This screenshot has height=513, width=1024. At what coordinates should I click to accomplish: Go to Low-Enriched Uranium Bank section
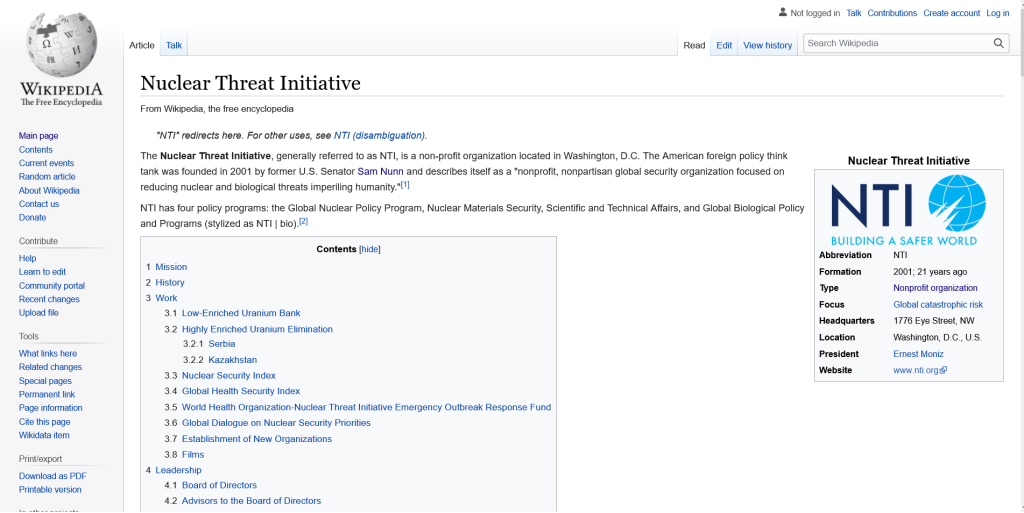pyautogui.click(x=241, y=313)
